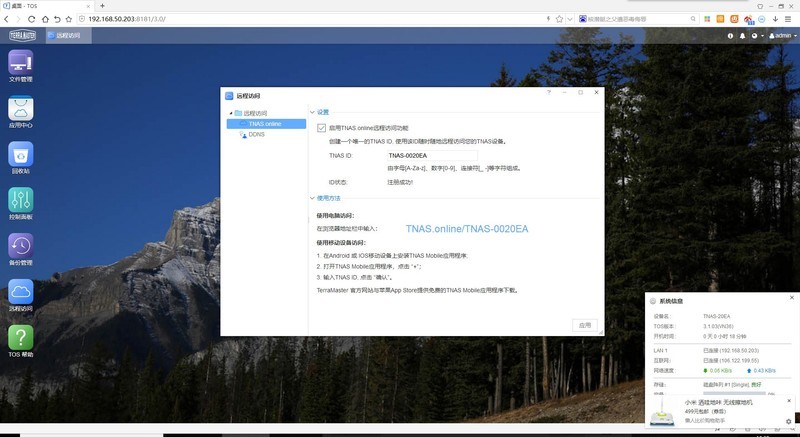This screenshot has width=800, height=437.
Task: Select the 桌面 - TOS browser tab
Action: (x=47, y=6)
